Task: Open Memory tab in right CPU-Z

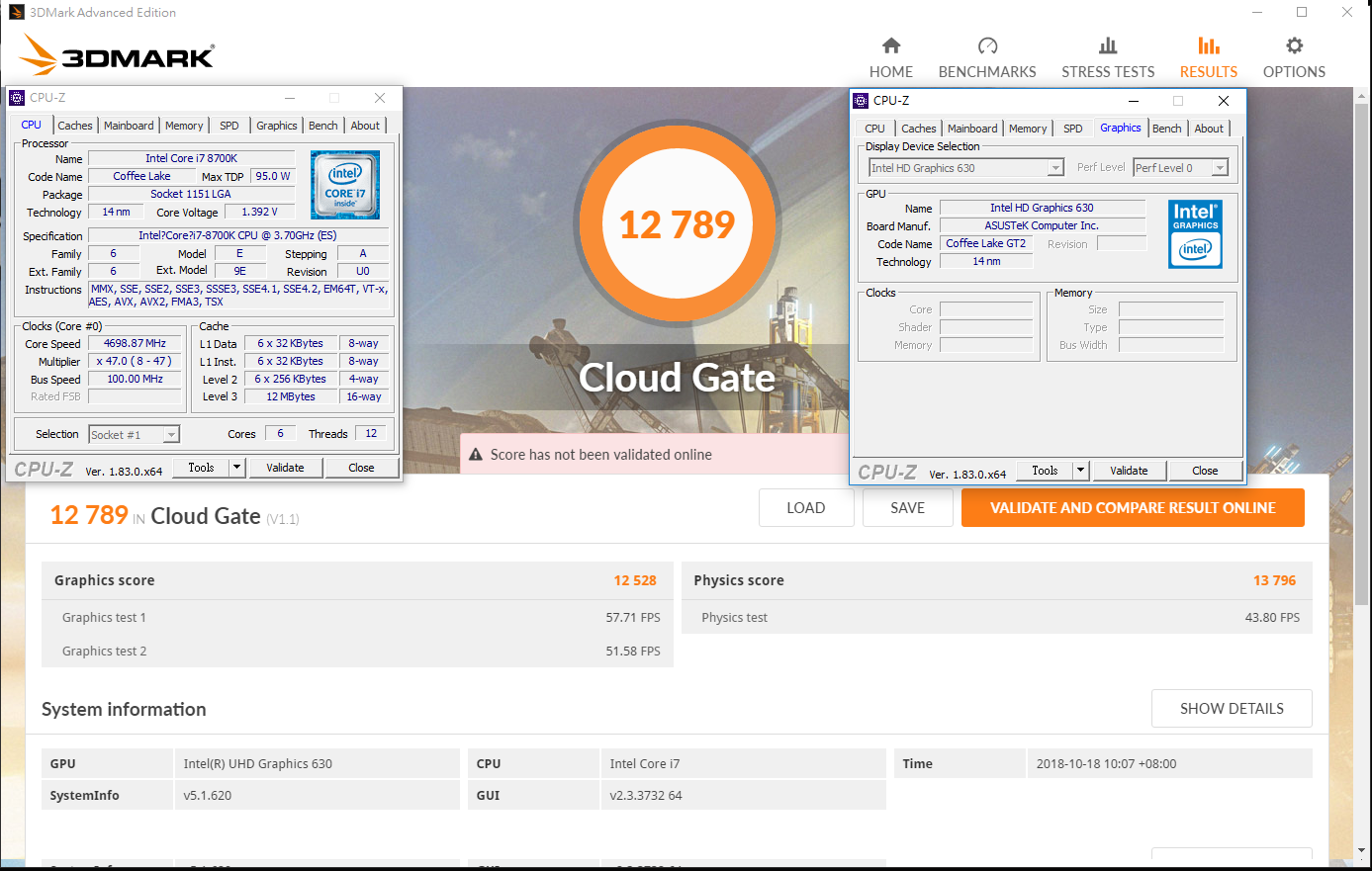Action: pyautogui.click(x=1028, y=129)
